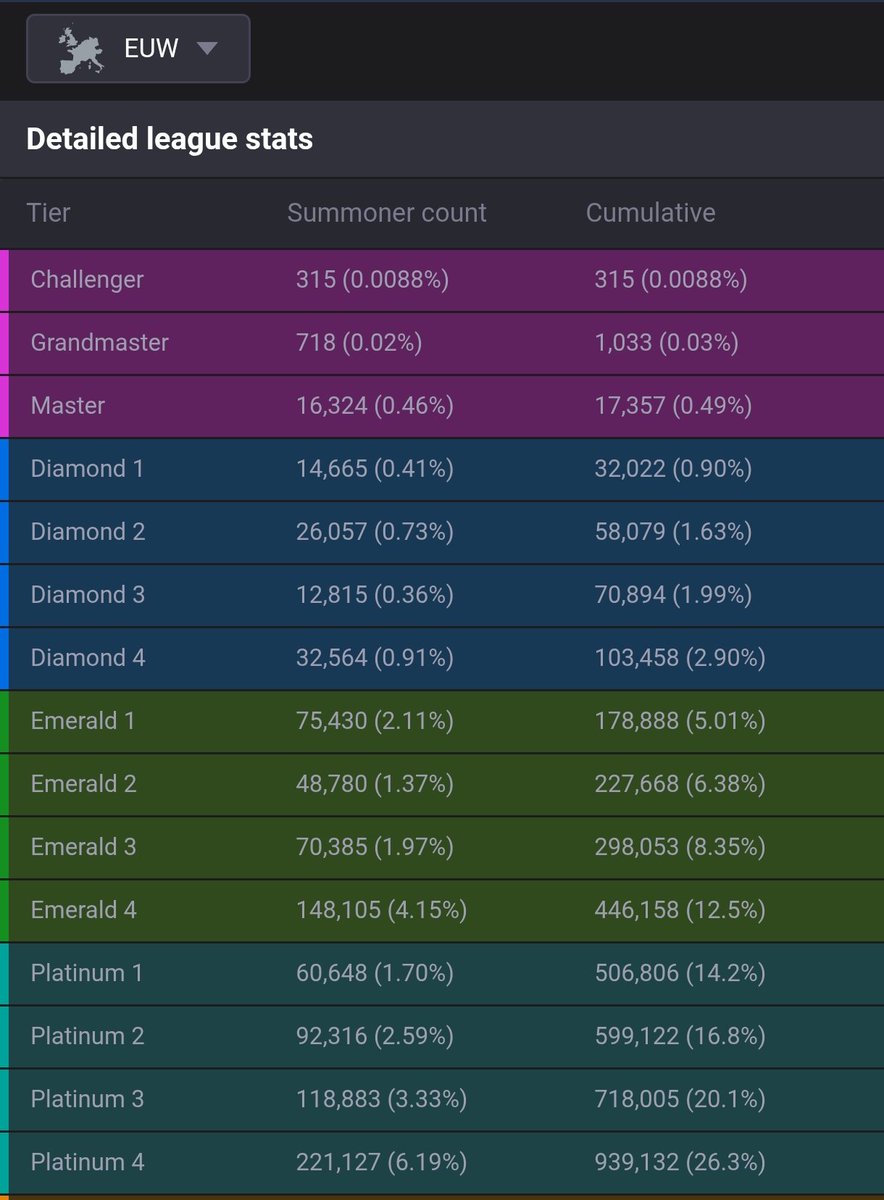
Task: Click Diamond 3 cumulative 70,894 (1.99%)
Action: 673,595
